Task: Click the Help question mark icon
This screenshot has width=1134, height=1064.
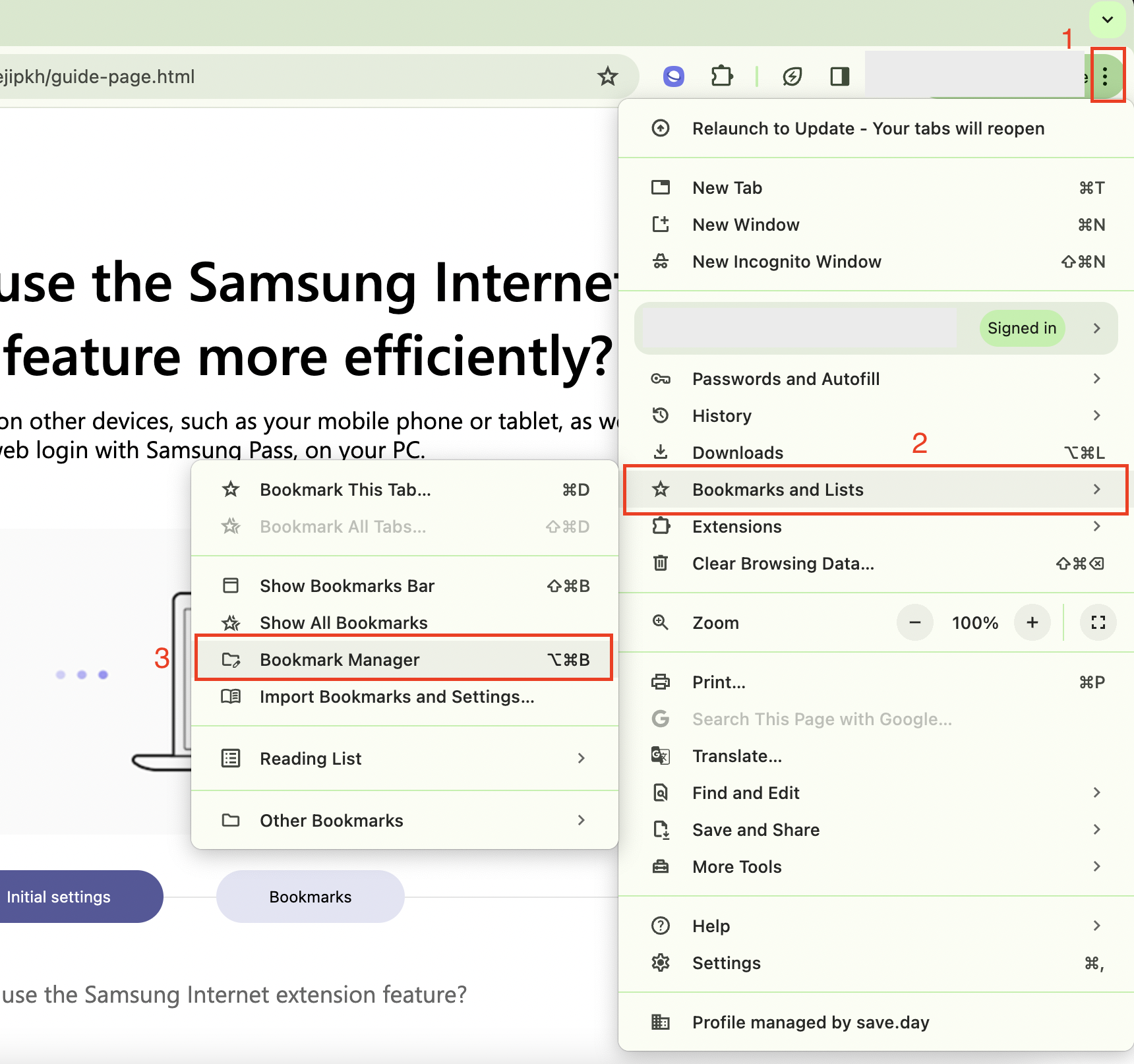Action: pos(660,926)
